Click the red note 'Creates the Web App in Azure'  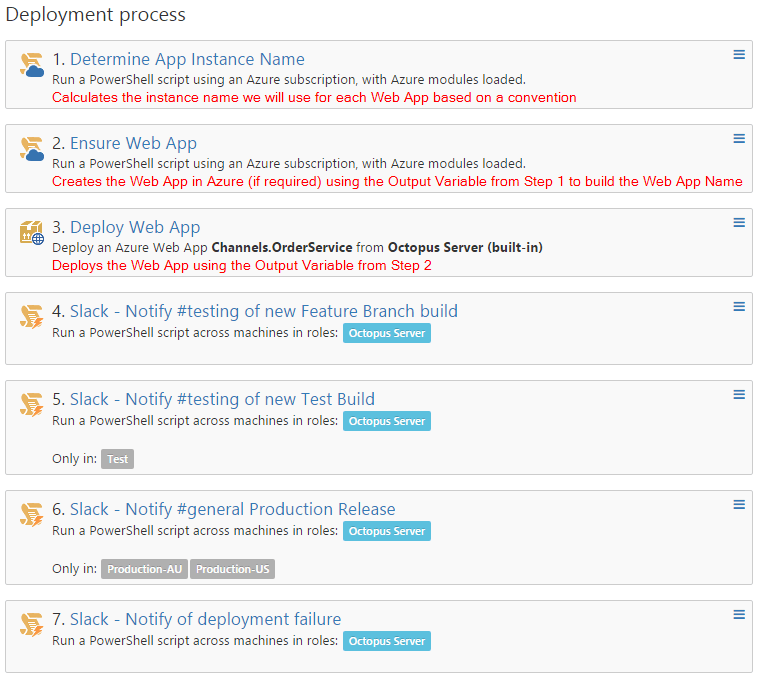pyautogui.click(x=397, y=181)
